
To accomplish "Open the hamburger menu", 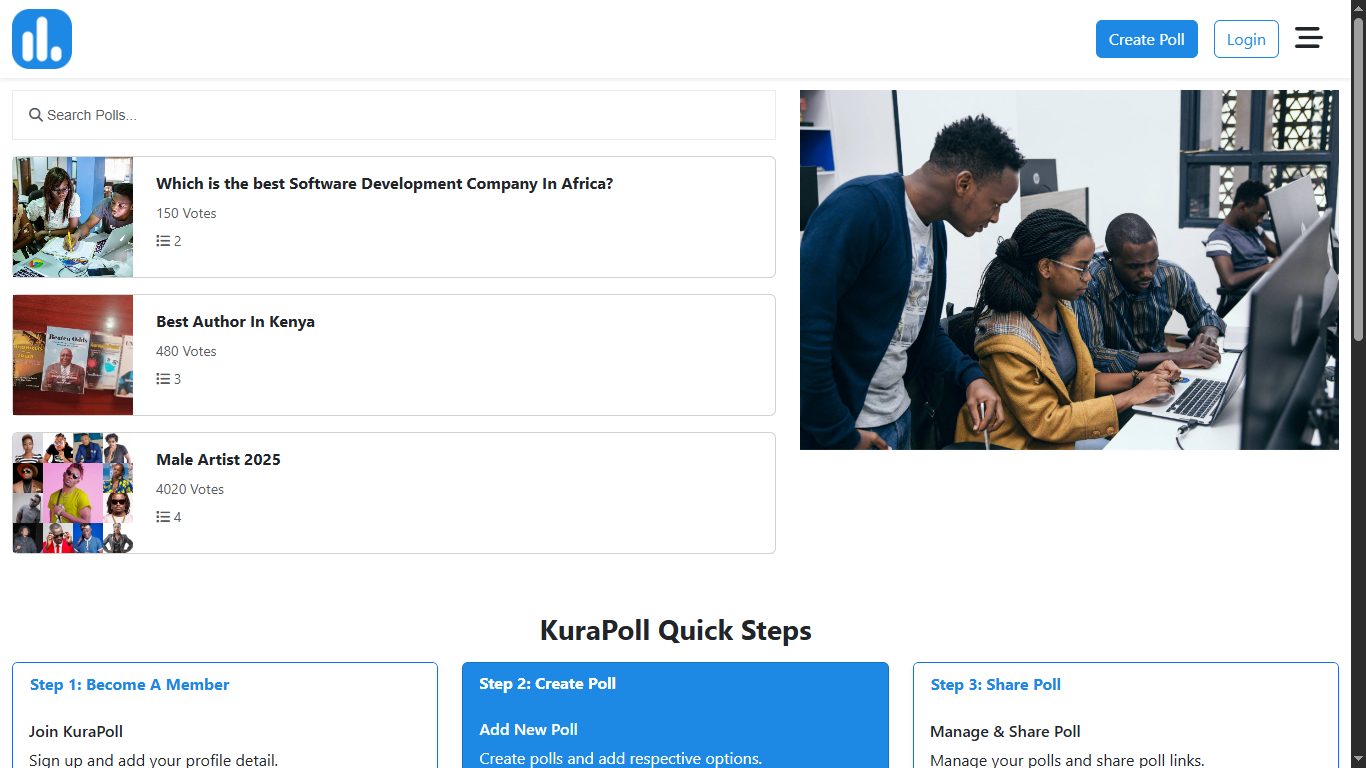I will 1308,38.
